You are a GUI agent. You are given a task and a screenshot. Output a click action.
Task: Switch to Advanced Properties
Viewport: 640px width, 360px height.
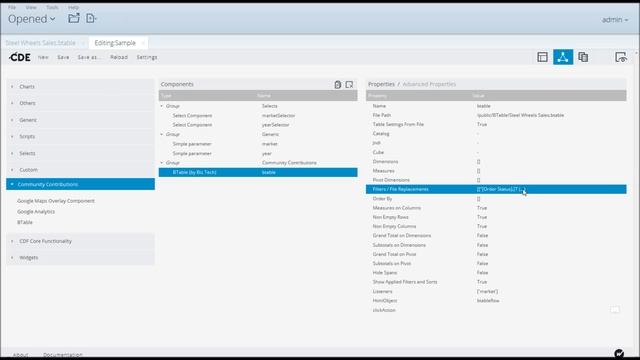429,84
